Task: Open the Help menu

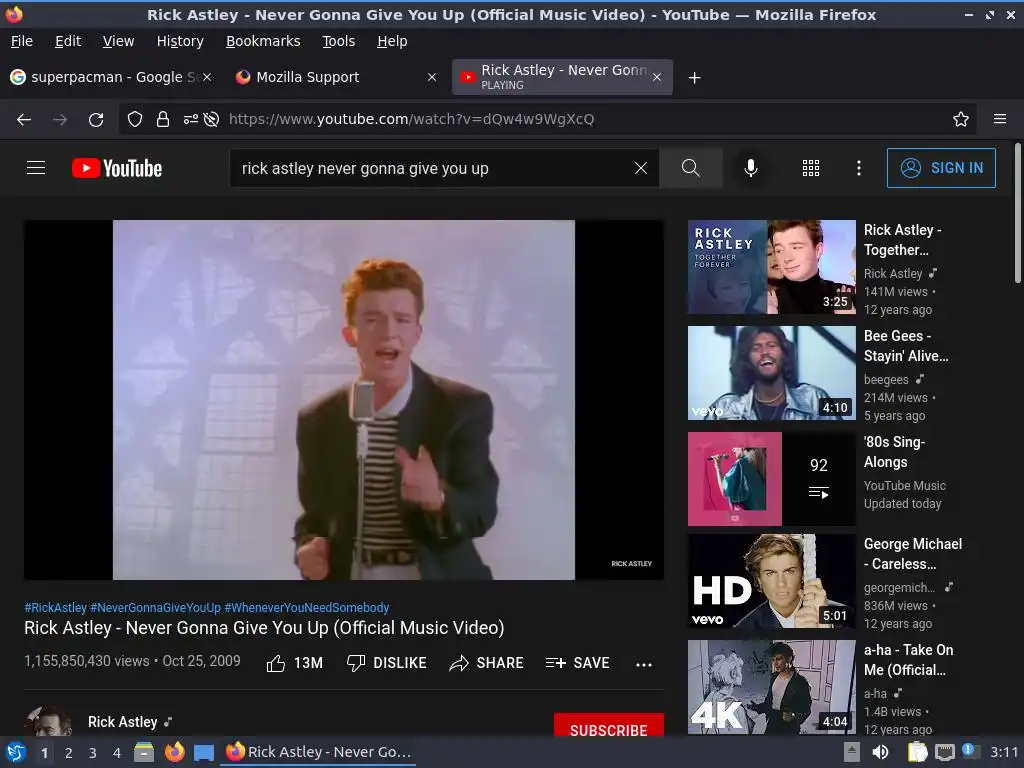Action: click(x=392, y=41)
